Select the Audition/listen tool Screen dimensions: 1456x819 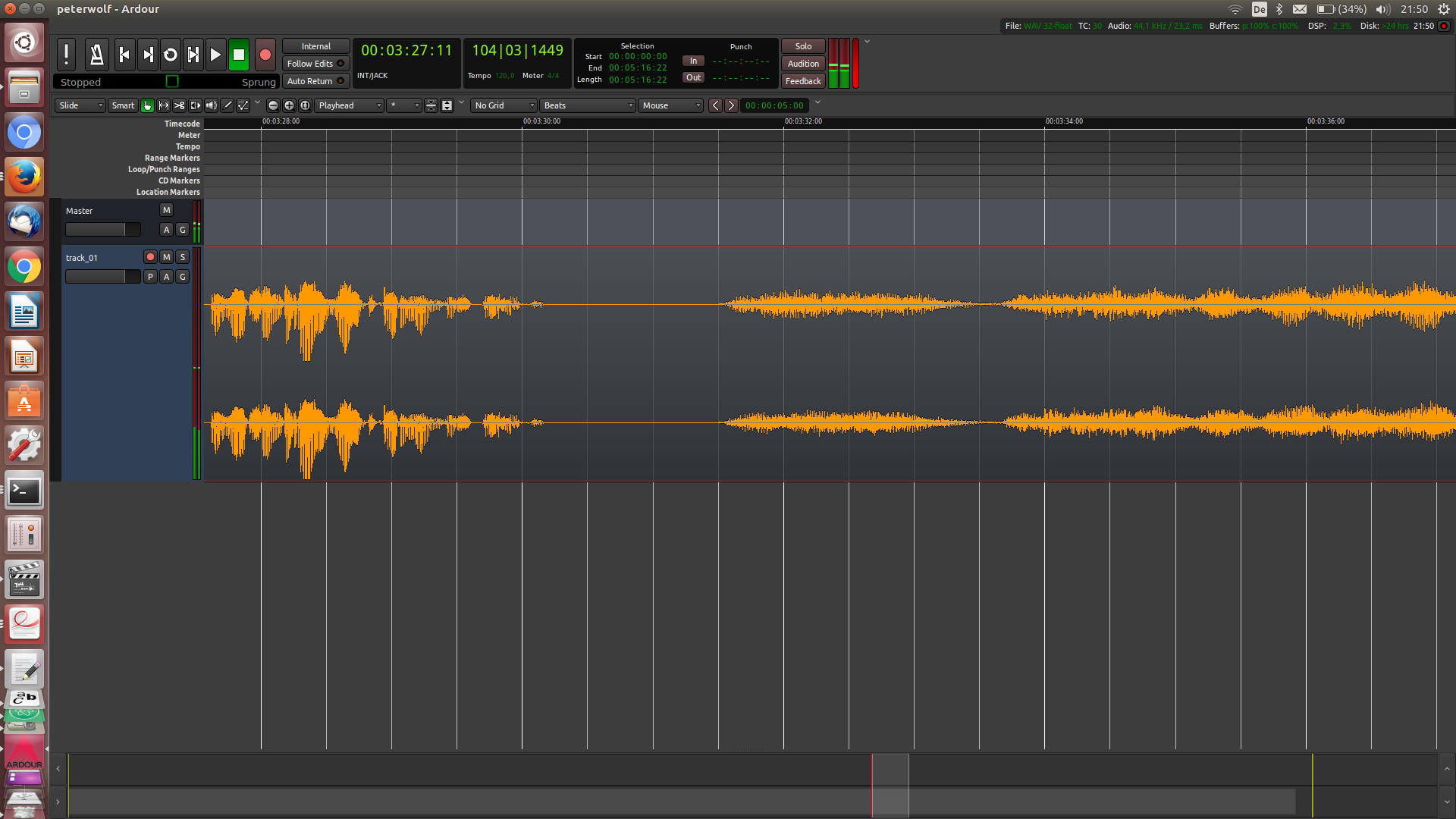pos(211,105)
